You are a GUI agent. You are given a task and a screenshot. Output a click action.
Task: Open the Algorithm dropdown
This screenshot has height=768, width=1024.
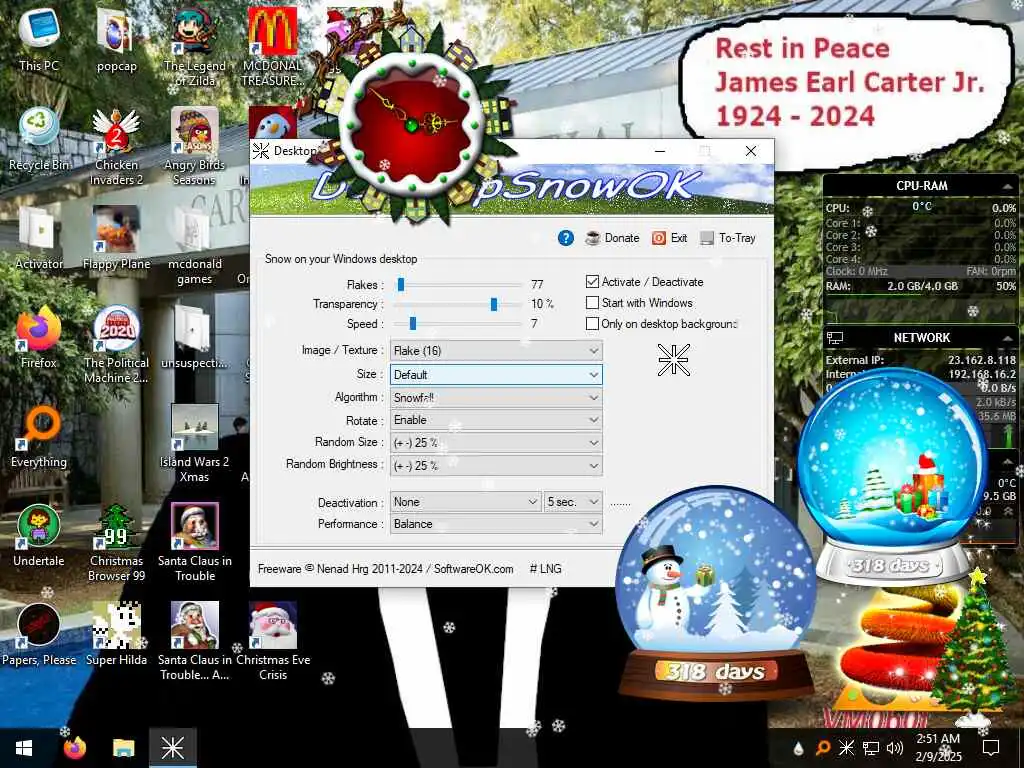click(496, 398)
